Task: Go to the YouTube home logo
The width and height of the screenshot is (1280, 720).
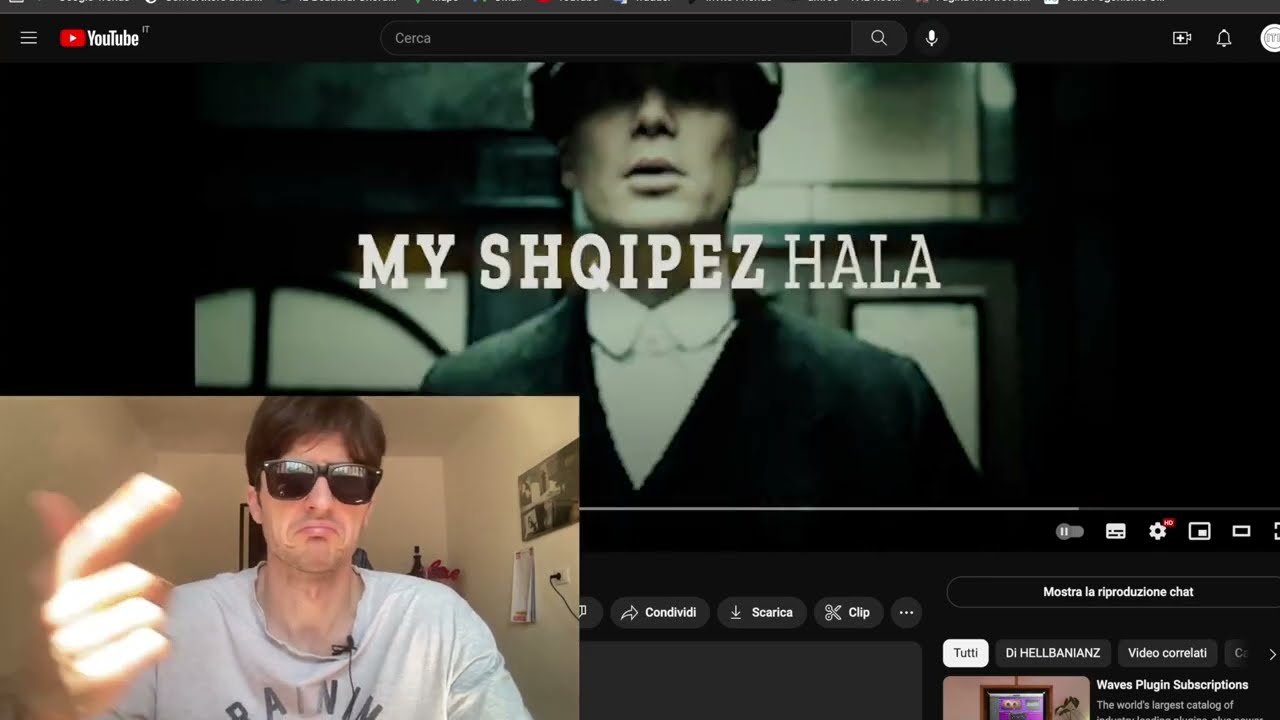Action: [x=99, y=38]
